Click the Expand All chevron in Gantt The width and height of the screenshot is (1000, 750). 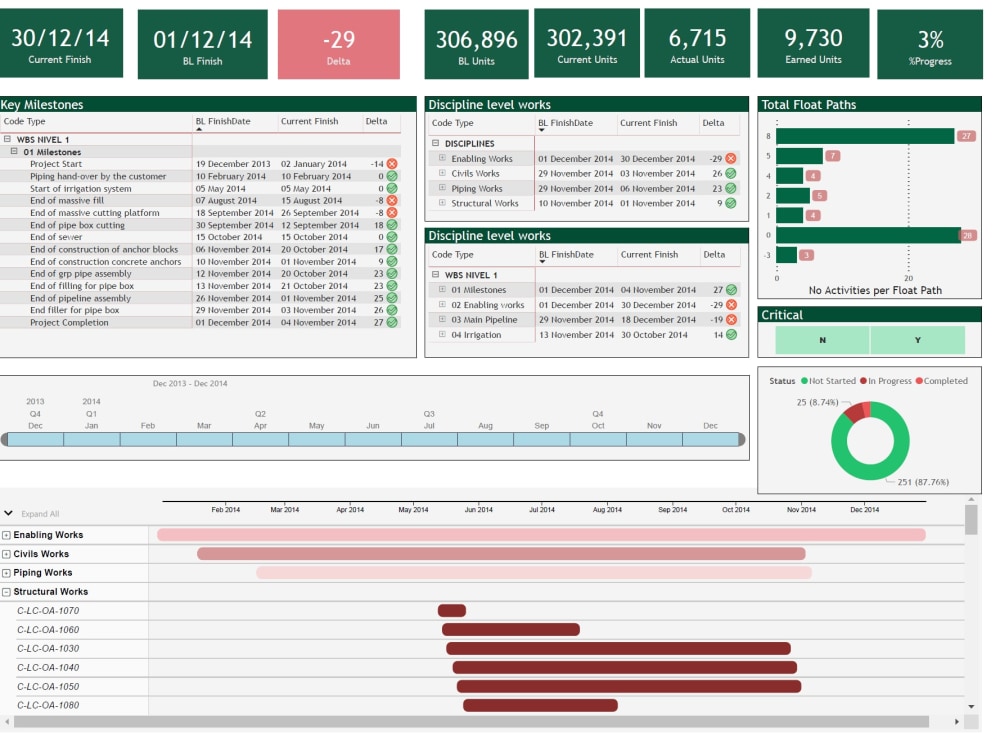[x=8, y=513]
